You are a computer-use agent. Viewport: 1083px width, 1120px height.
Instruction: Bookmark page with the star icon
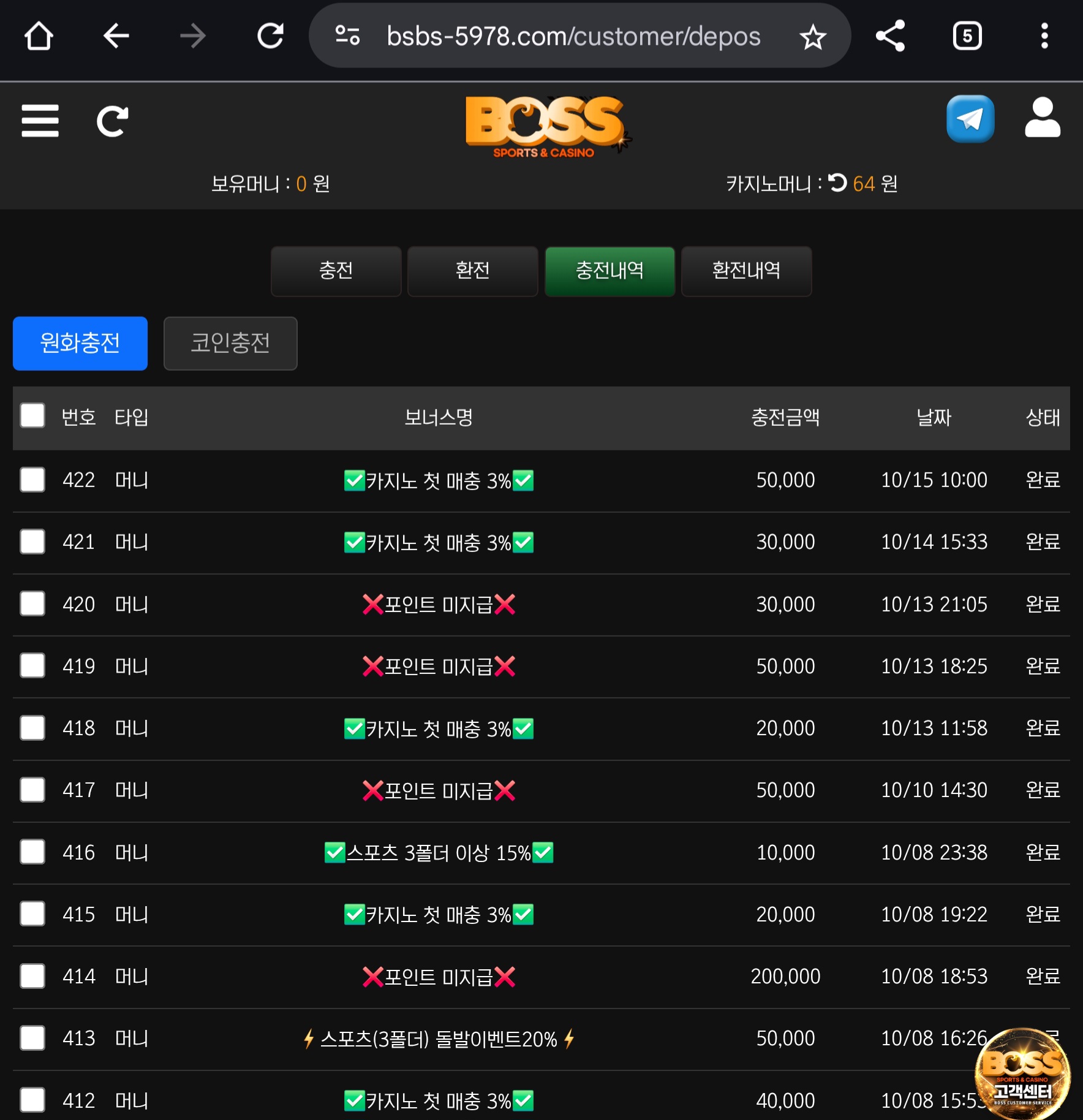(812, 37)
